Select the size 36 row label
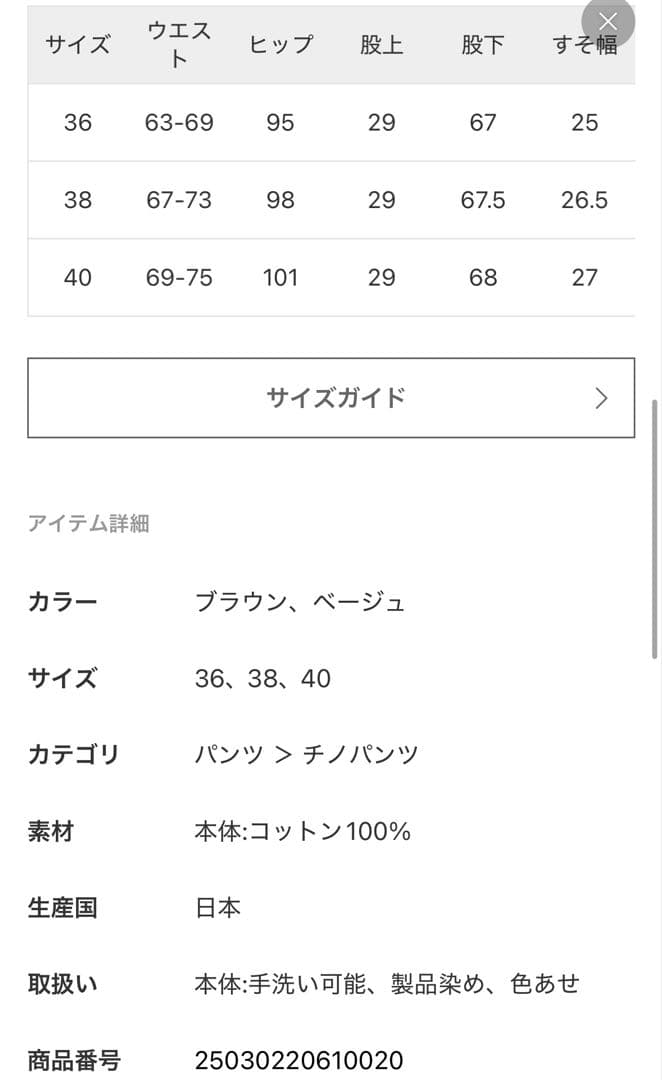 (77, 122)
